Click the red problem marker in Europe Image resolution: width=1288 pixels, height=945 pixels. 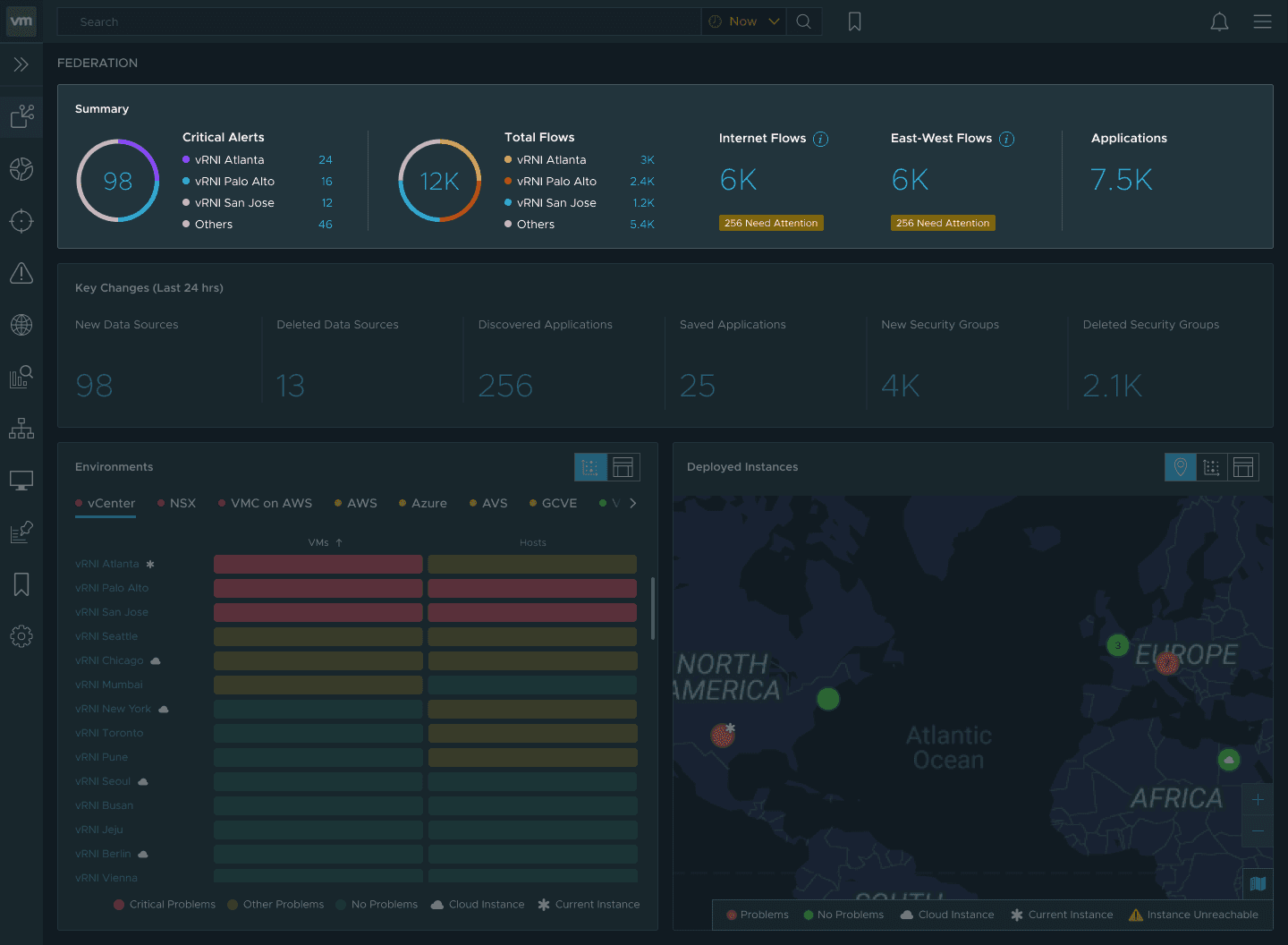[x=1167, y=663]
